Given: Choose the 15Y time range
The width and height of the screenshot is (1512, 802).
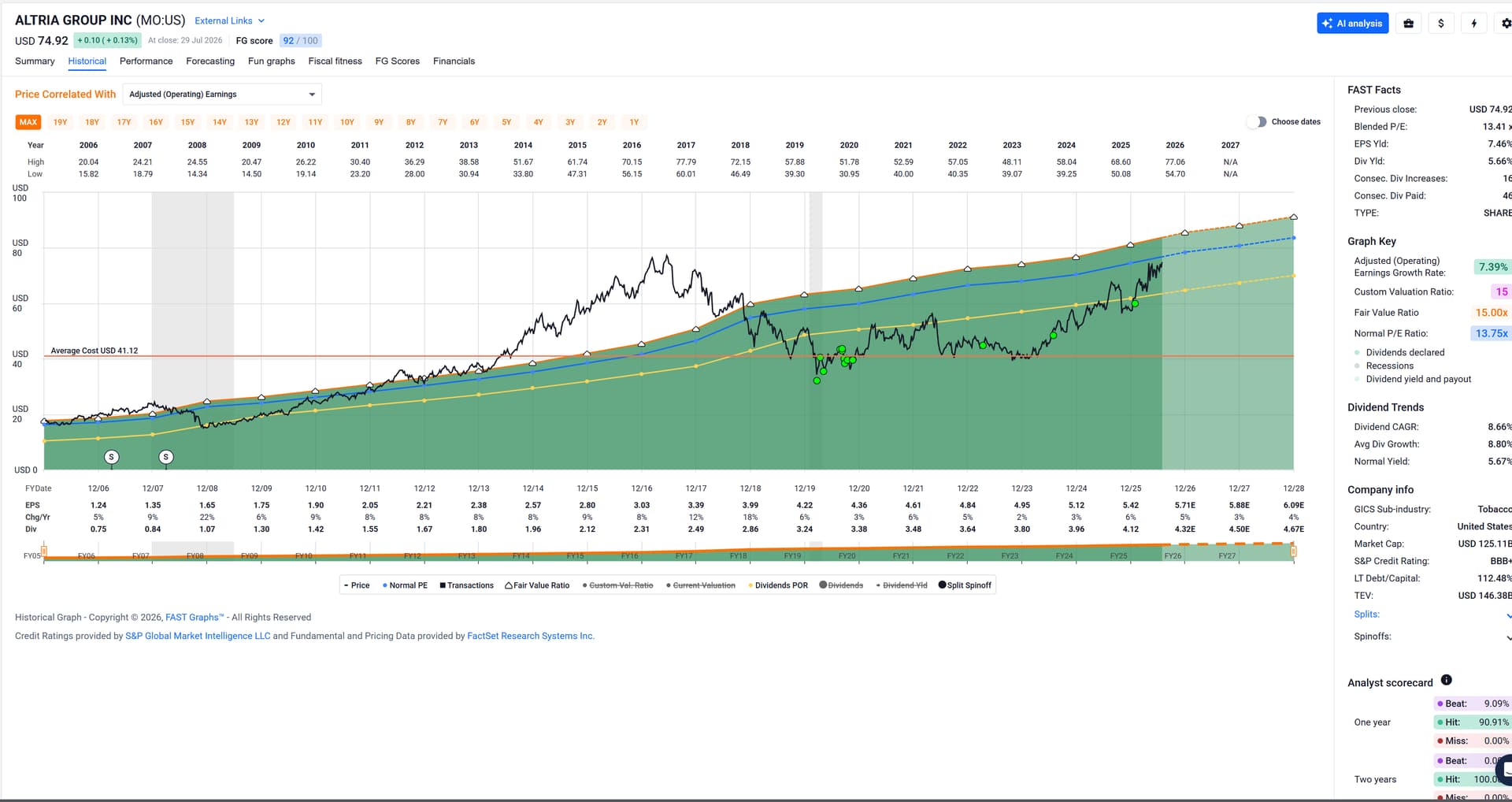Looking at the screenshot, I should [x=187, y=122].
